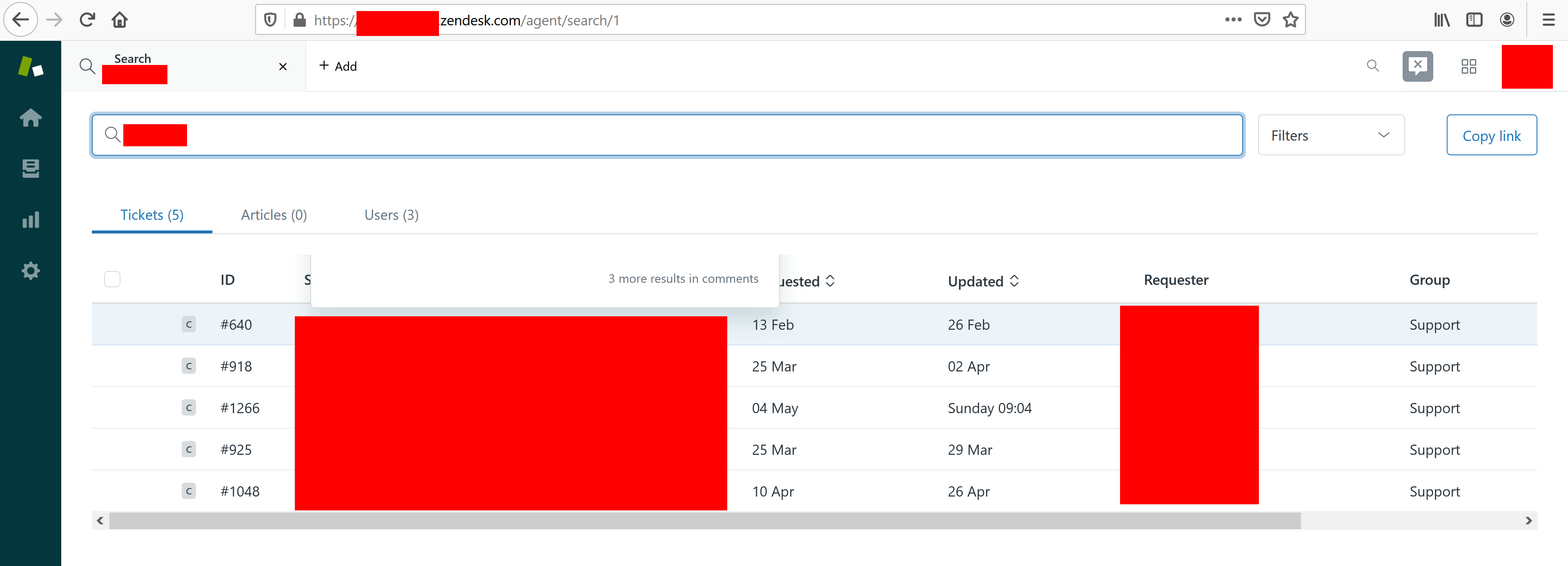
Task: Click the horizontal scrollbar right arrow
Action: 1528,520
